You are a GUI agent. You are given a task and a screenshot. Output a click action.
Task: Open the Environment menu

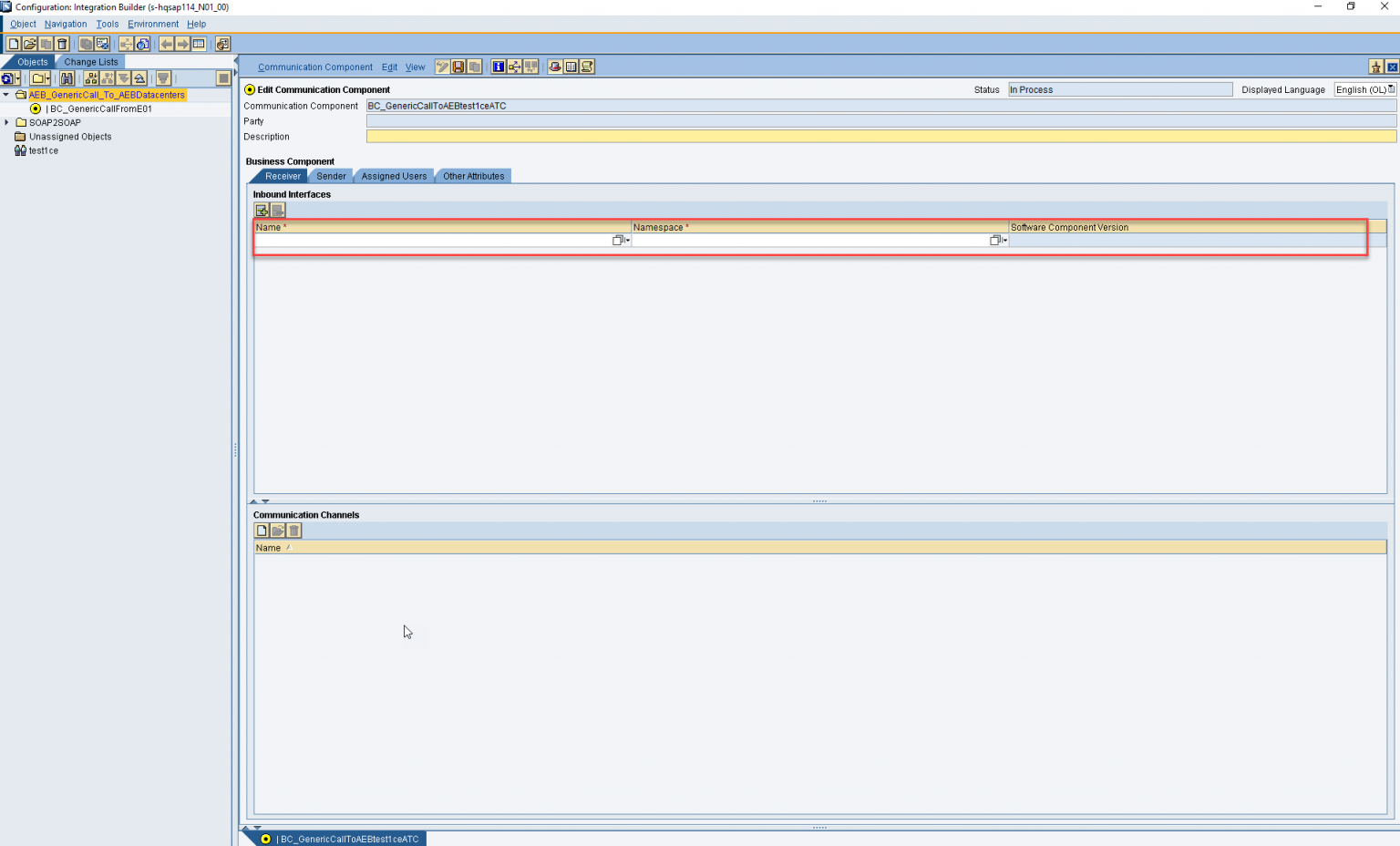[152, 24]
